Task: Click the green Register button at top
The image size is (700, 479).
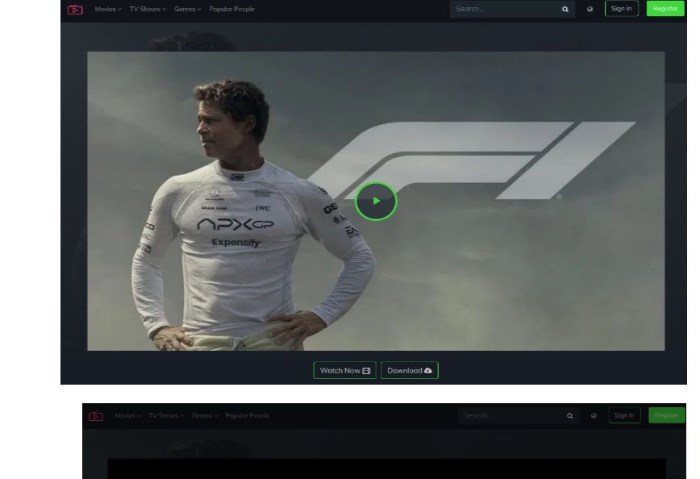Action: [x=665, y=8]
